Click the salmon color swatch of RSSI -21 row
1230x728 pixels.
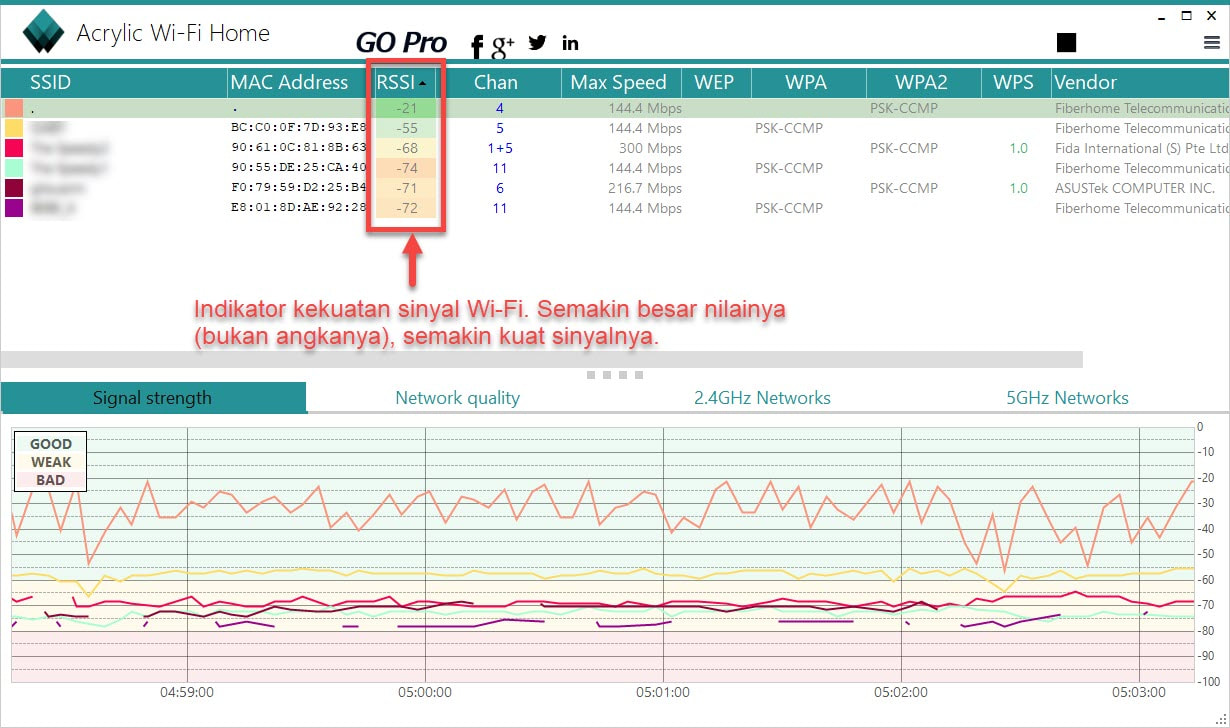click(x=14, y=108)
